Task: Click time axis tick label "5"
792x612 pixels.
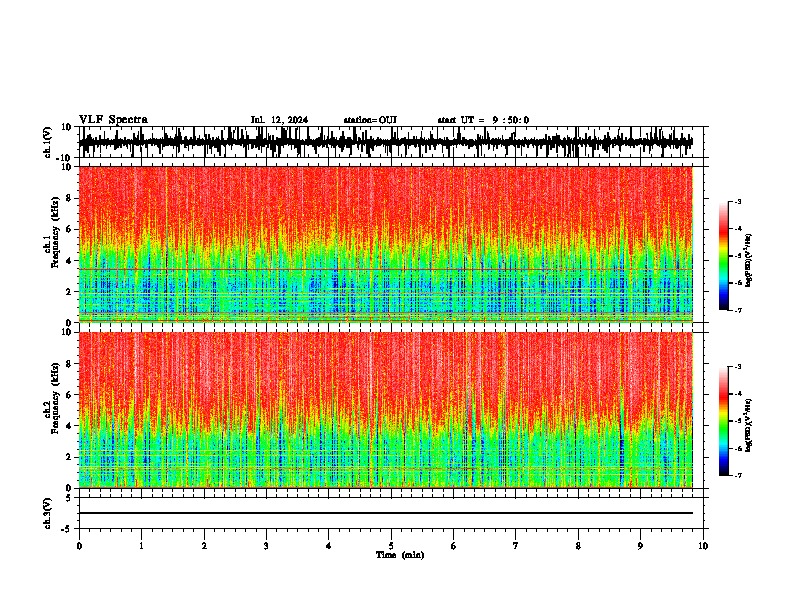Action: point(391,546)
